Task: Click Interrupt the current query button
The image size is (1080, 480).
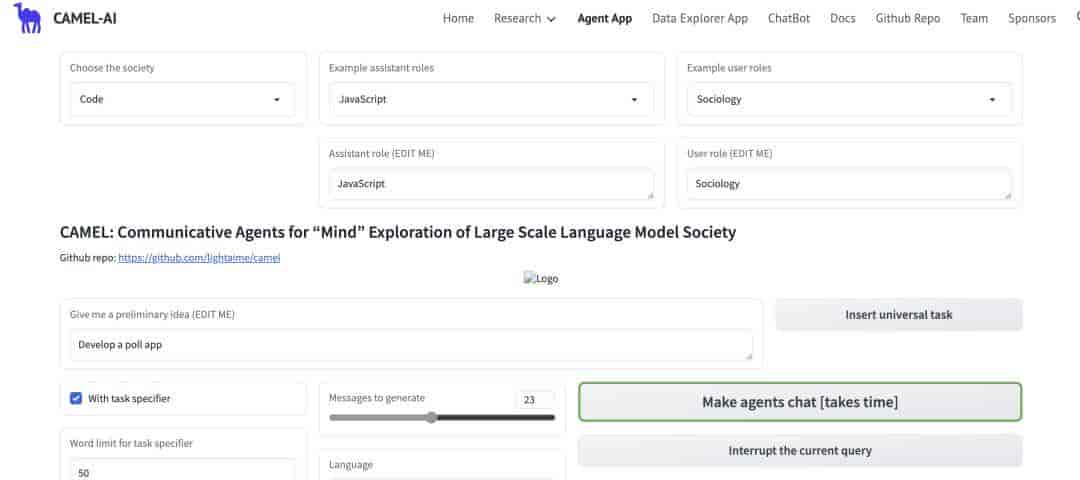Action: point(800,451)
